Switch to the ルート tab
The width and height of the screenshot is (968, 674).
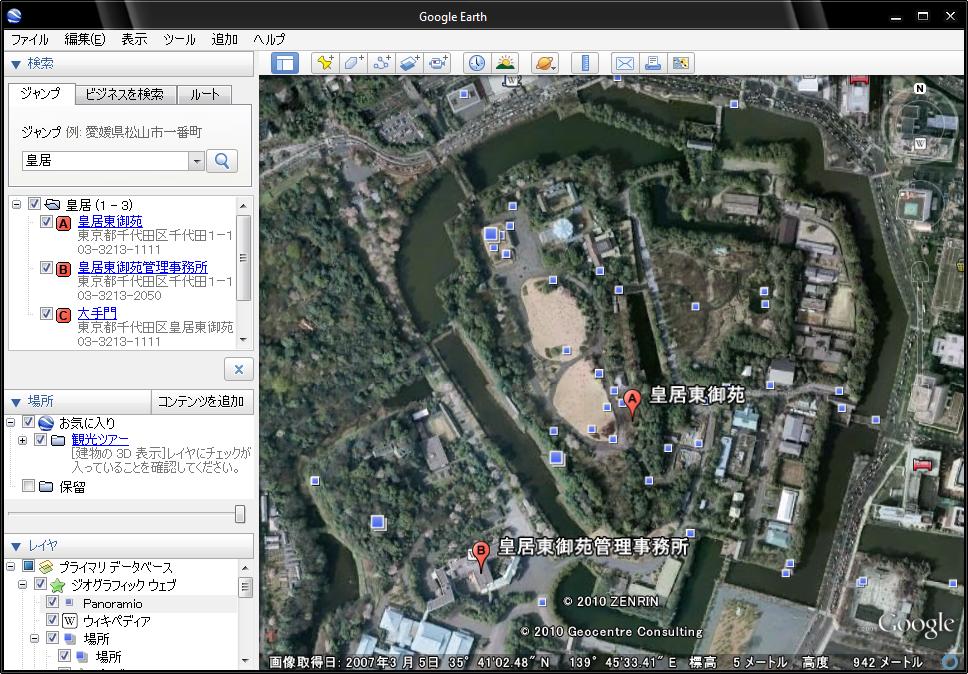click(204, 94)
